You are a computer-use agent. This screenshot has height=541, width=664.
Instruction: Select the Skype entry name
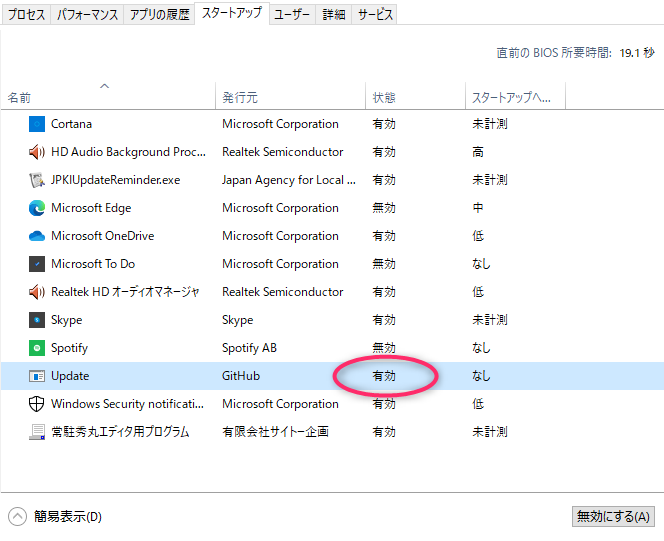[66, 320]
